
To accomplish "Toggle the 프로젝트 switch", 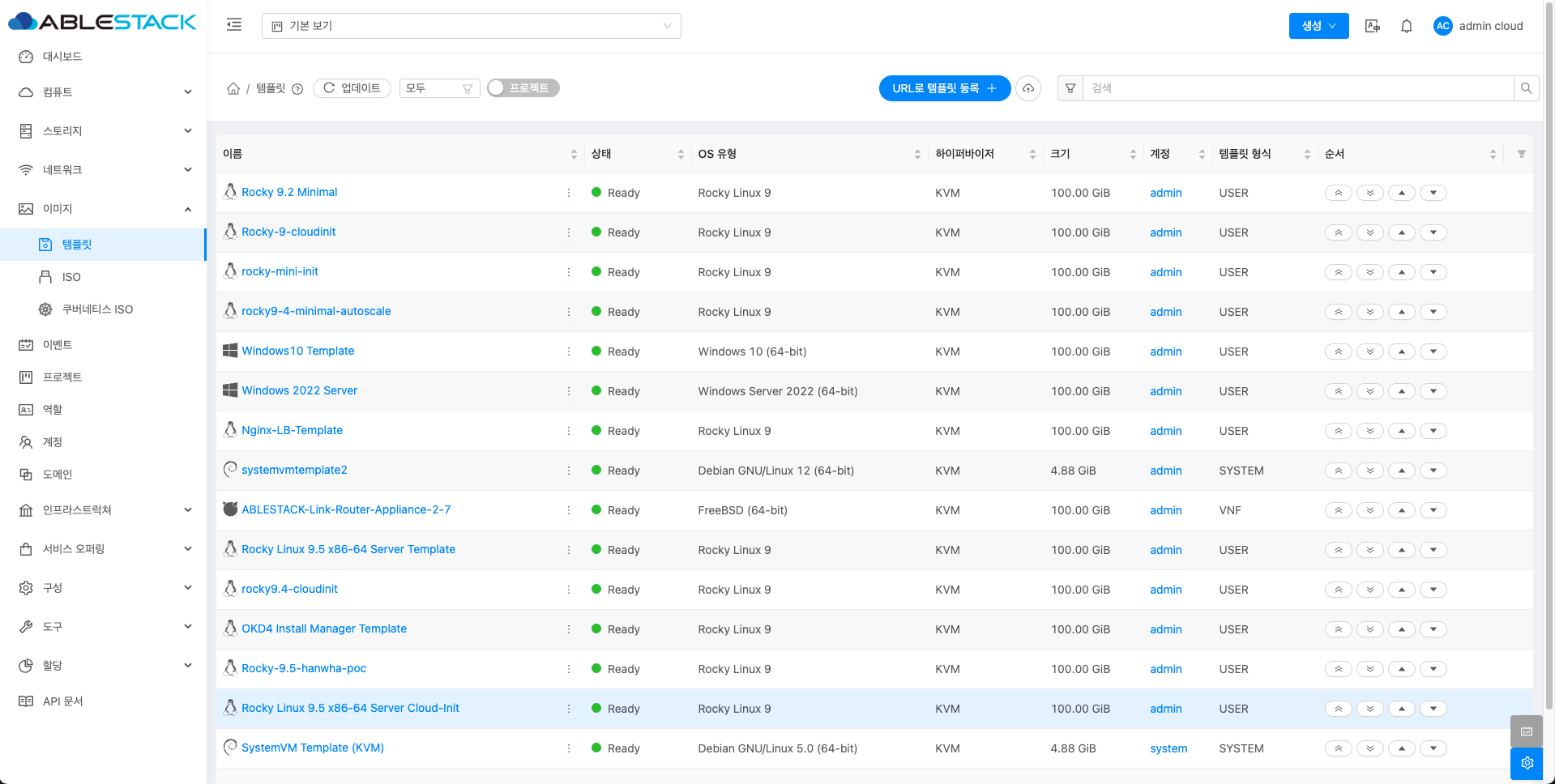I will 523,87.
